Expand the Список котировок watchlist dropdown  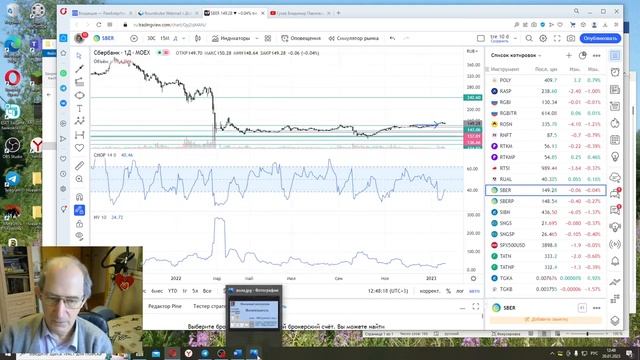(516, 55)
